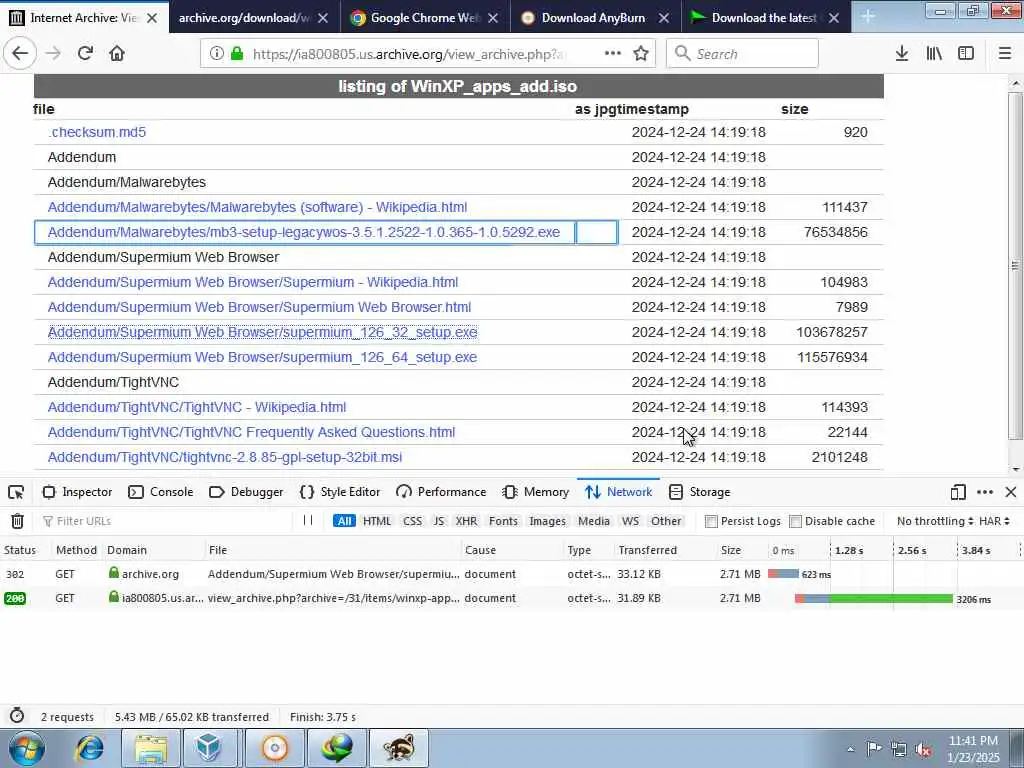Click the muted volume tray icon
The width and height of the screenshot is (1024, 768).
pyautogui.click(x=923, y=750)
